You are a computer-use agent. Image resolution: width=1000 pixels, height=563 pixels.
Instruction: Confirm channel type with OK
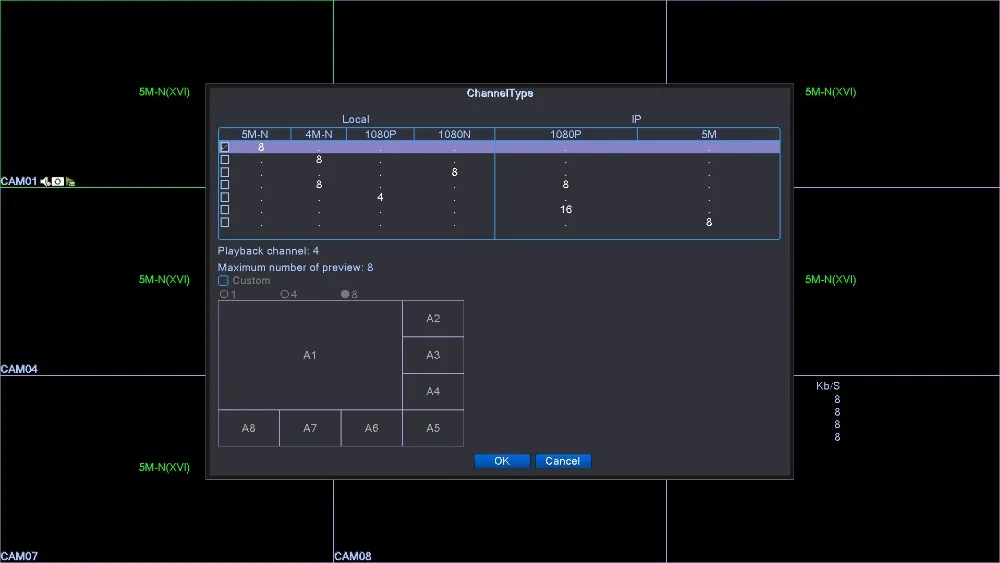502,461
